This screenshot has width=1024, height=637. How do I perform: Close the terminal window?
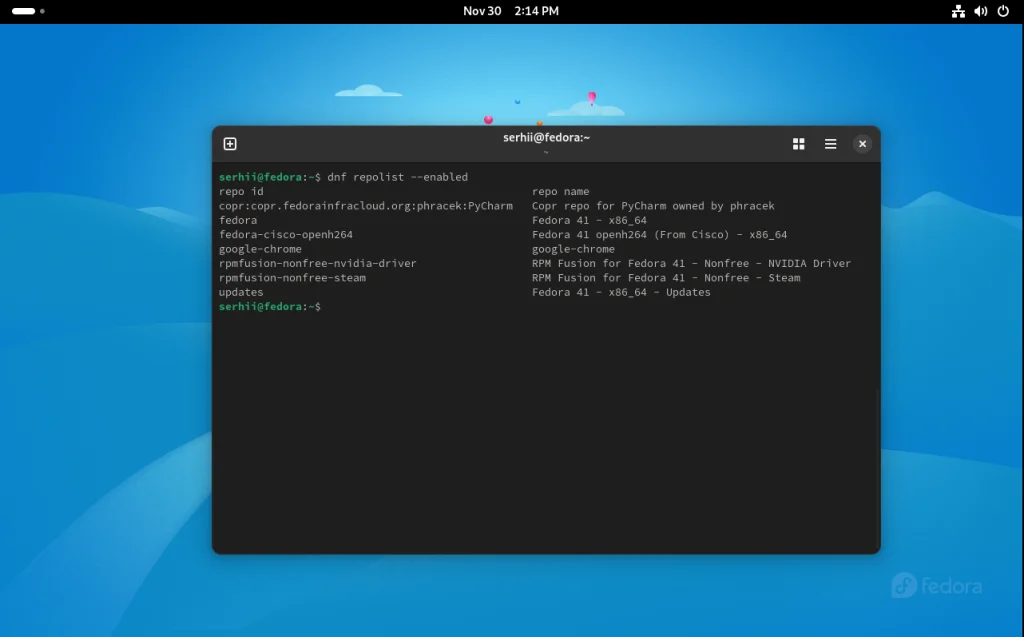[862, 143]
